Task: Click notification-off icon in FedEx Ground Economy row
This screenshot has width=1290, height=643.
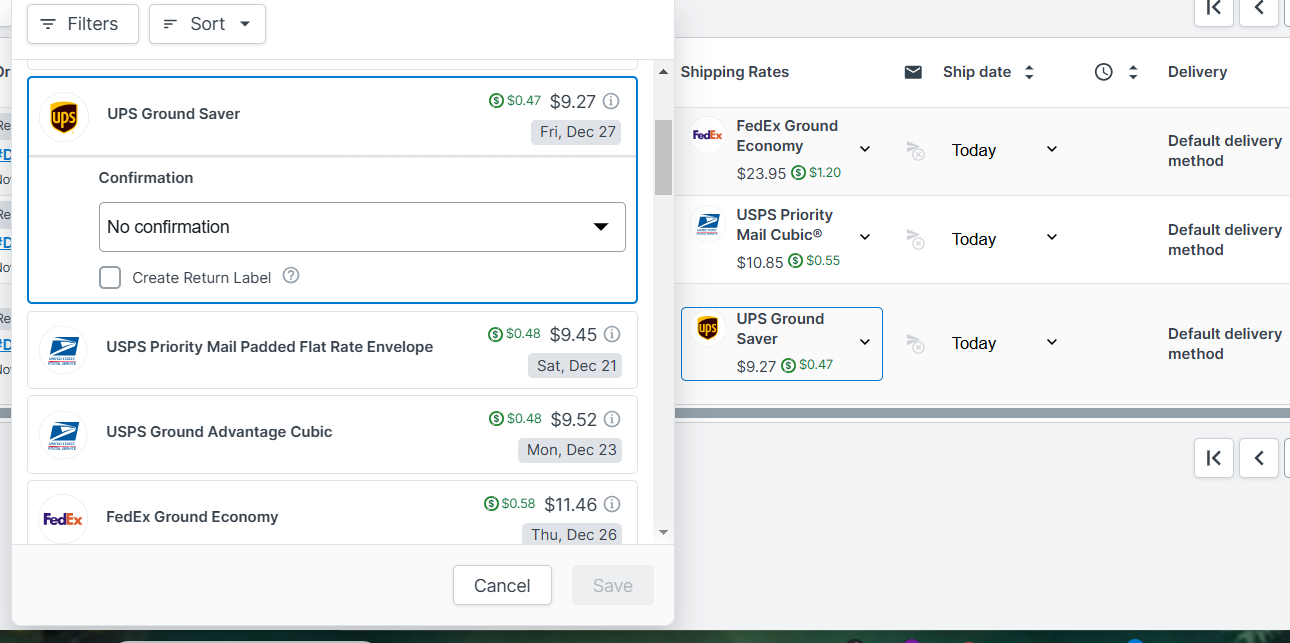Action: 915,150
